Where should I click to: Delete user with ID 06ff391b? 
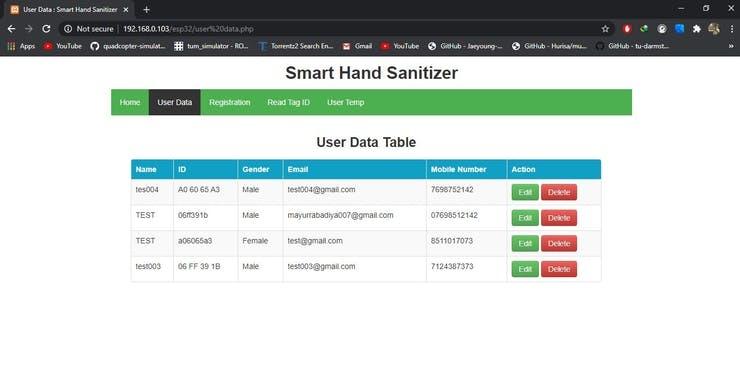coord(559,218)
